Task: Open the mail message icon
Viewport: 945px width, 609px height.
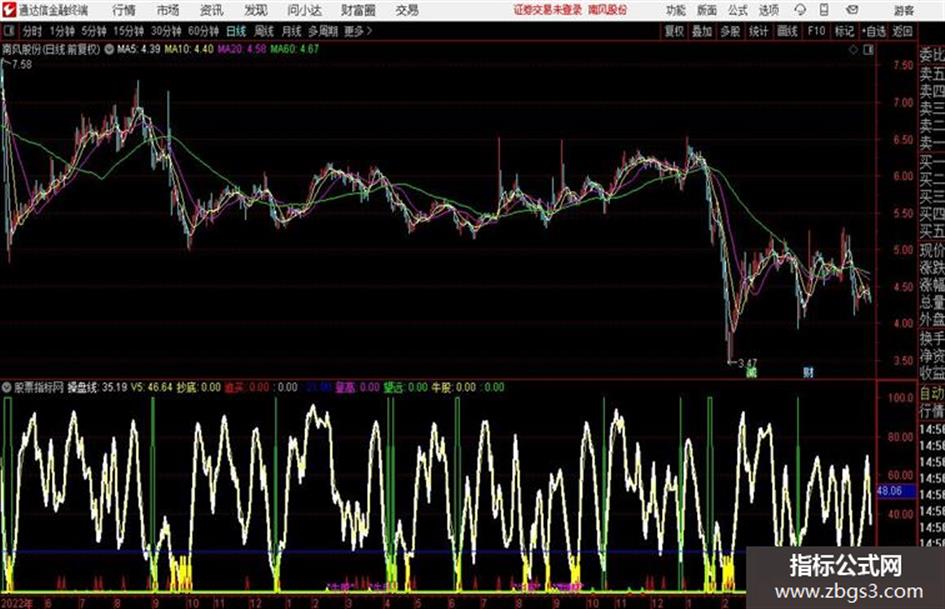Action: [x=852, y=10]
